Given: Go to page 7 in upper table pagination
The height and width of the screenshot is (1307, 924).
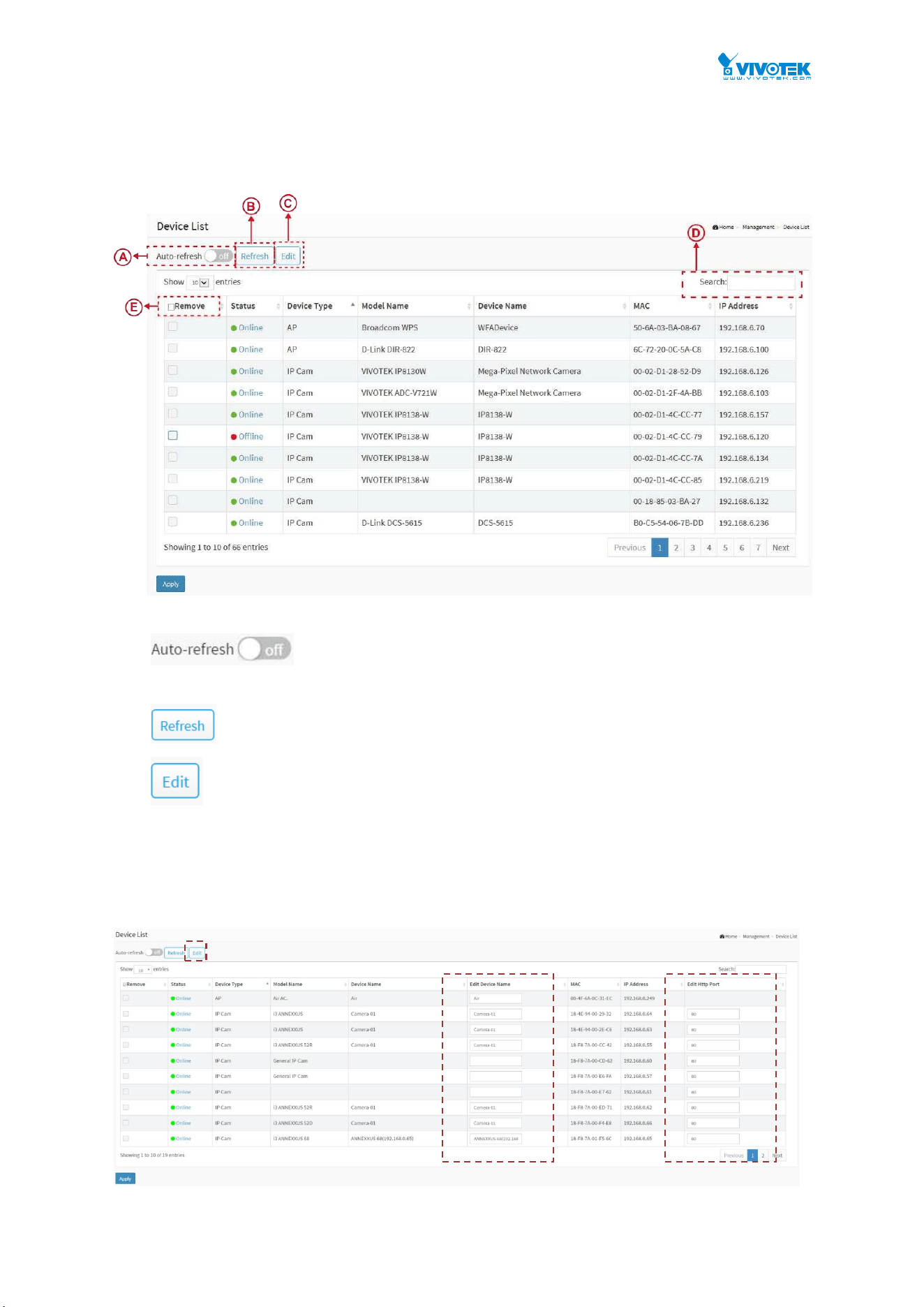Looking at the screenshot, I should click(758, 547).
